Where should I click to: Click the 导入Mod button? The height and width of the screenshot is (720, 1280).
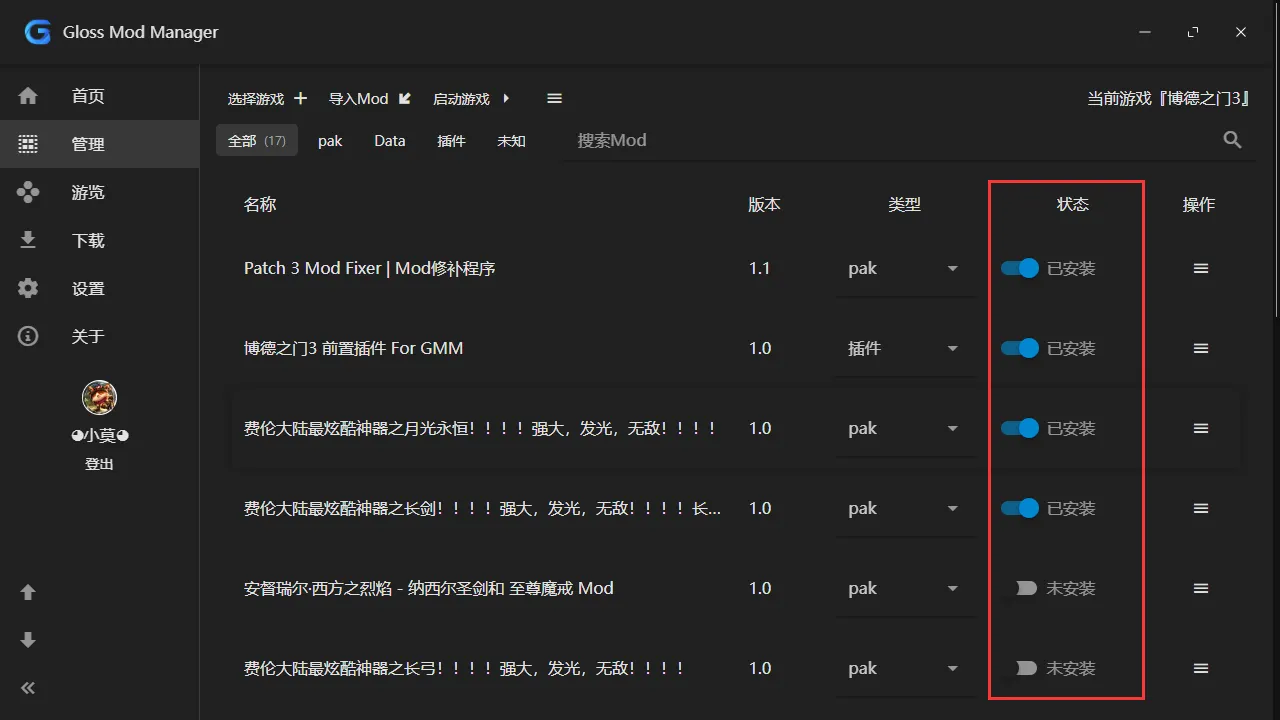click(369, 98)
